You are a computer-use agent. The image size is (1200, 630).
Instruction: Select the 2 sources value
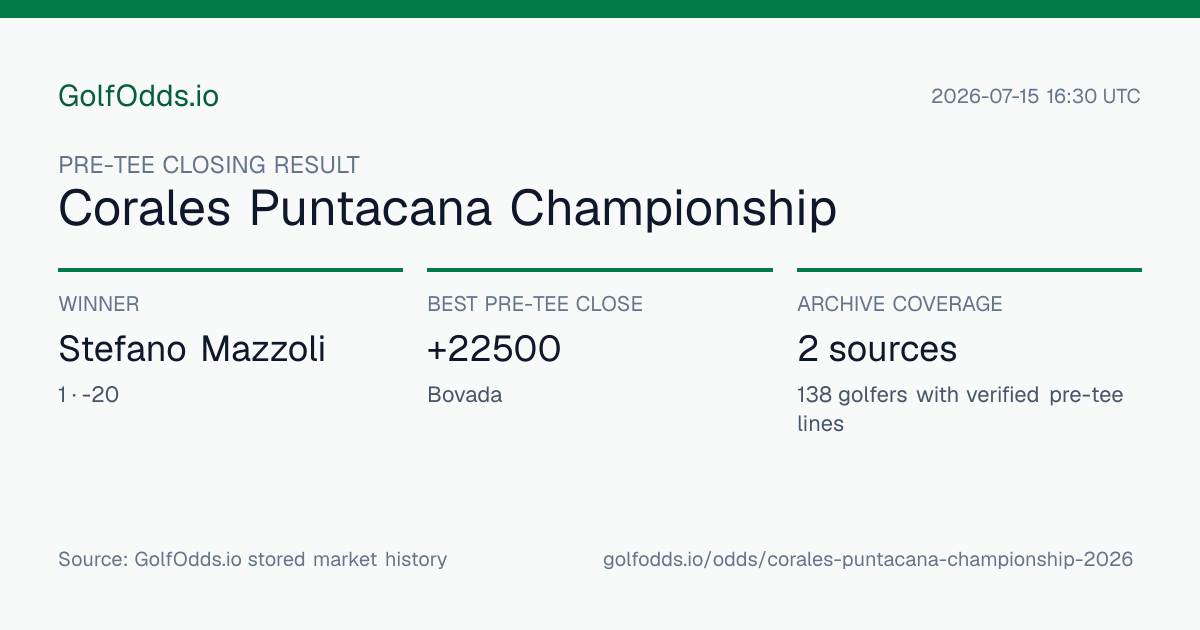[x=877, y=349]
